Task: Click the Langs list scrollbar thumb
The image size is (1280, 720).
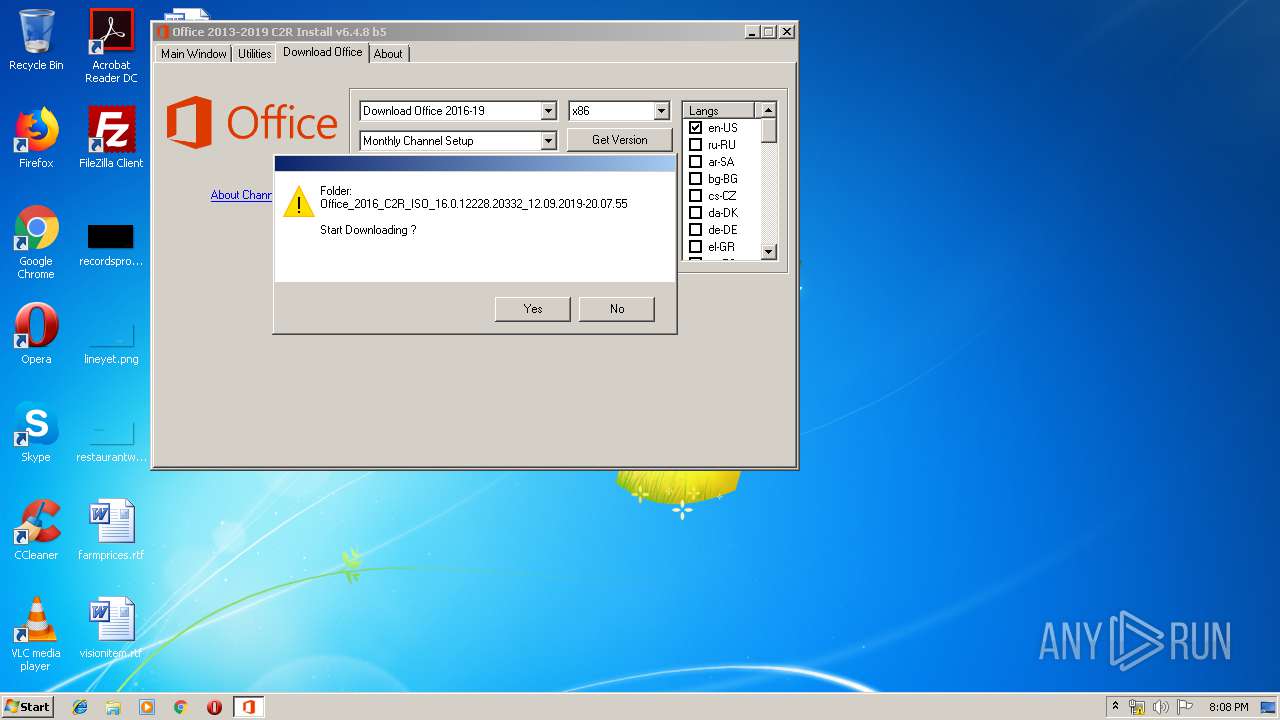Action: (768, 131)
